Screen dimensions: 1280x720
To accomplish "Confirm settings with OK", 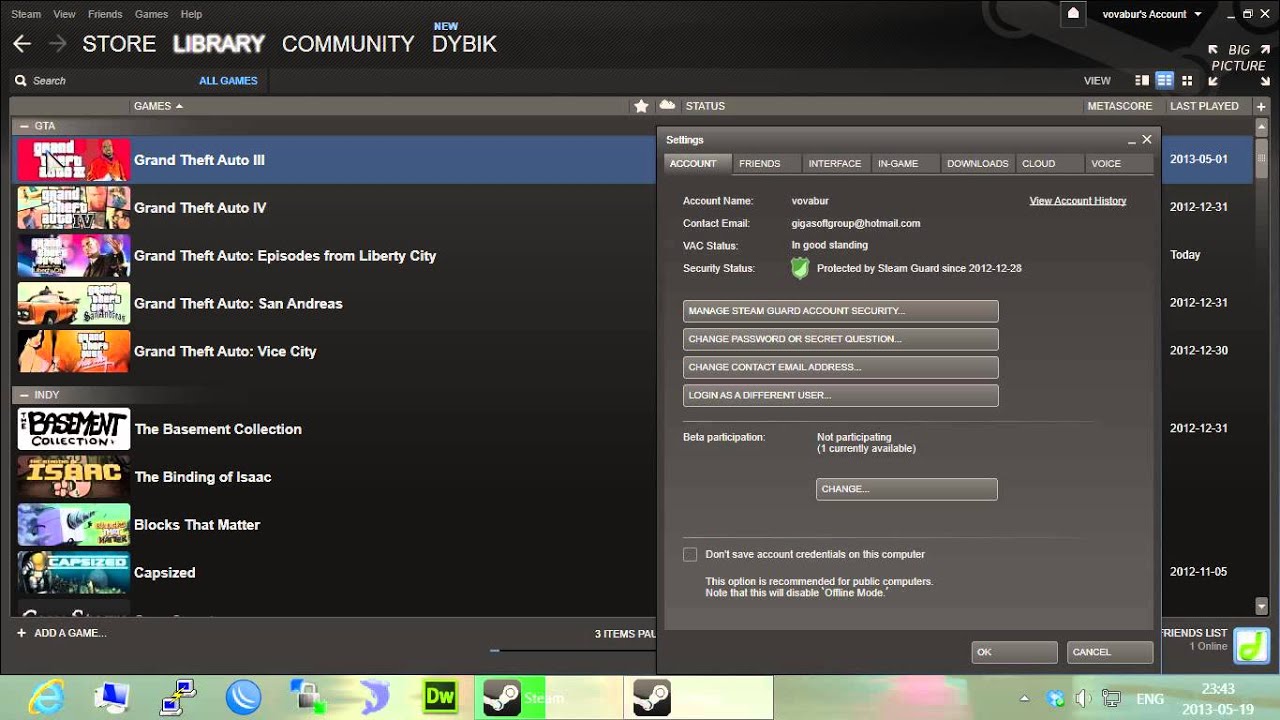I will point(1014,652).
